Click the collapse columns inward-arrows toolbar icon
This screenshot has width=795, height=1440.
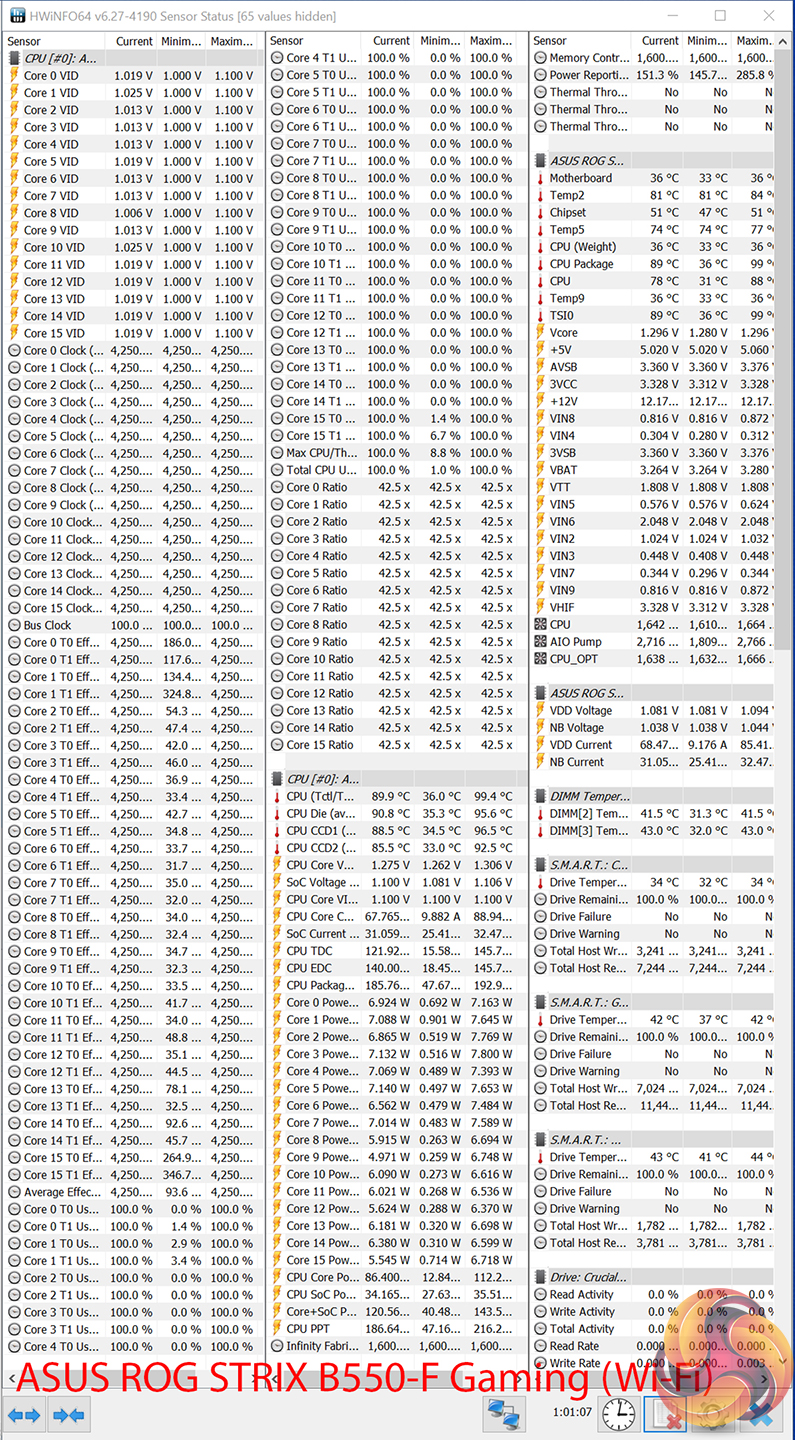pos(68,1414)
